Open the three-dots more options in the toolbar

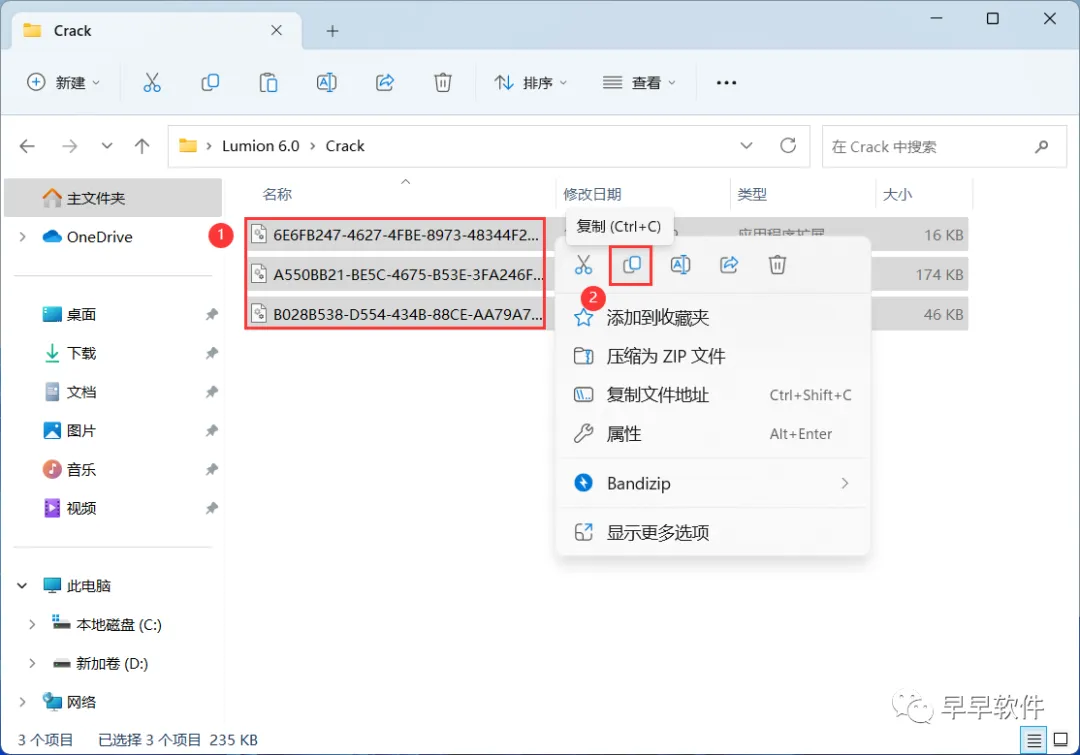point(726,83)
